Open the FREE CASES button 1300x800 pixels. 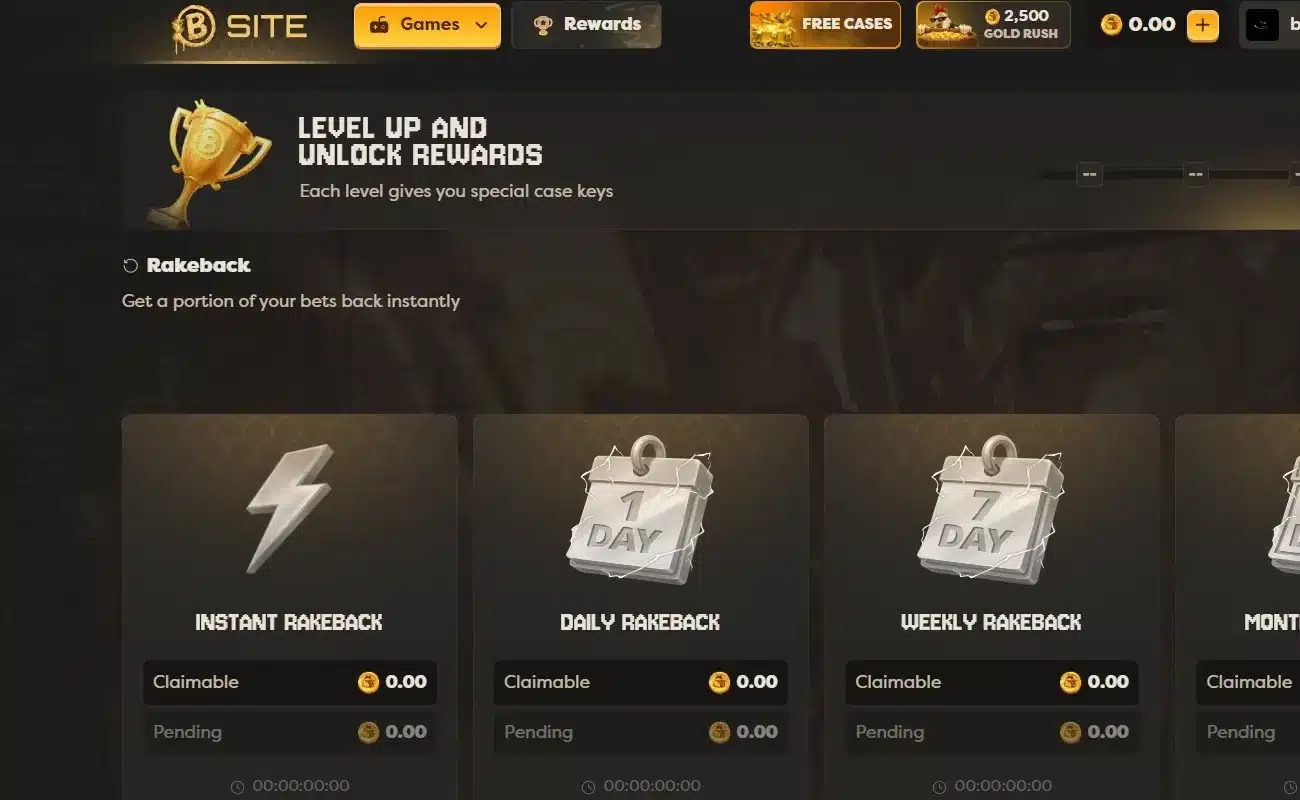[825, 25]
